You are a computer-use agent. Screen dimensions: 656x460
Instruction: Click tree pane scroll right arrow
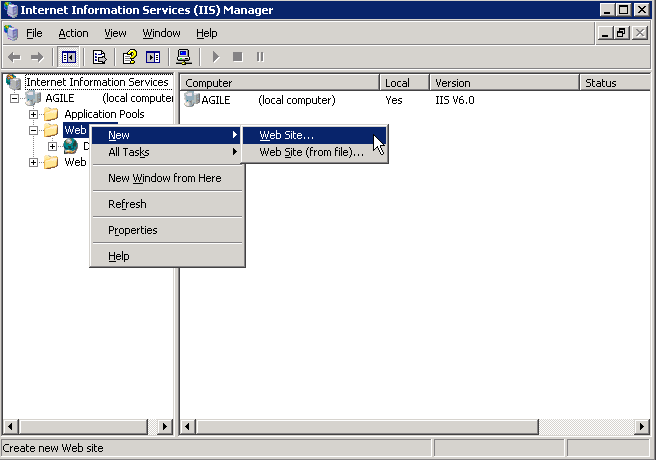tap(165, 427)
